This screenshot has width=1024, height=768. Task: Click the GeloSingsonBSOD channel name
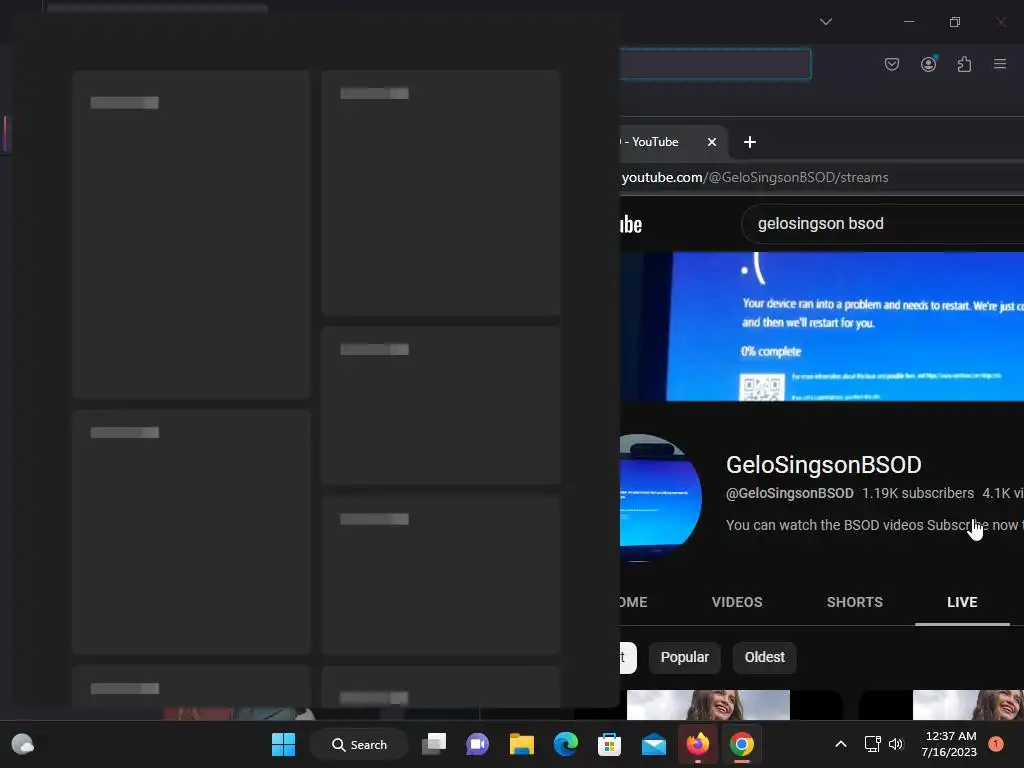[824, 465]
